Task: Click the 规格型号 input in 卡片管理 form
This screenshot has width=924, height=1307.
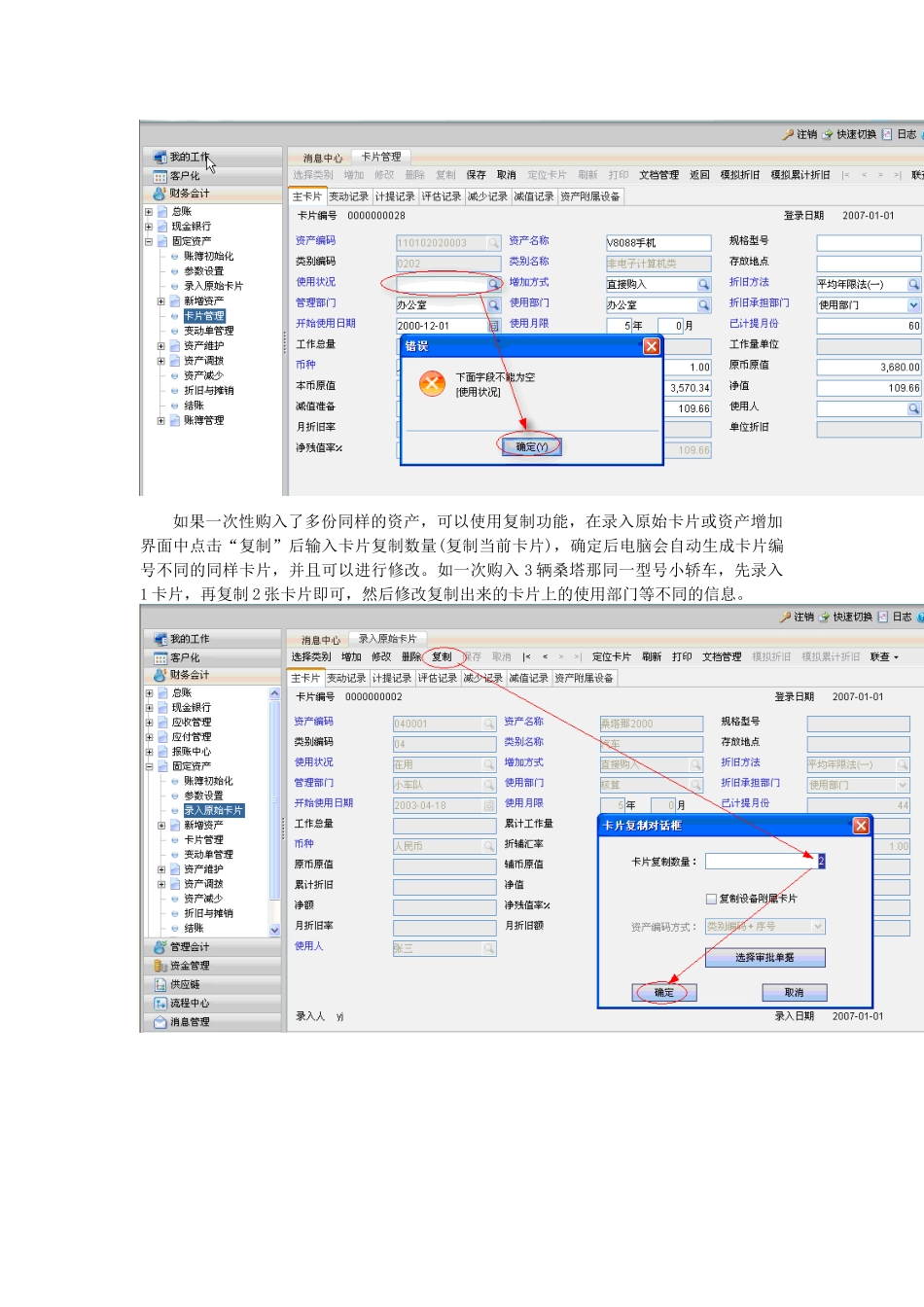Action: (869, 243)
